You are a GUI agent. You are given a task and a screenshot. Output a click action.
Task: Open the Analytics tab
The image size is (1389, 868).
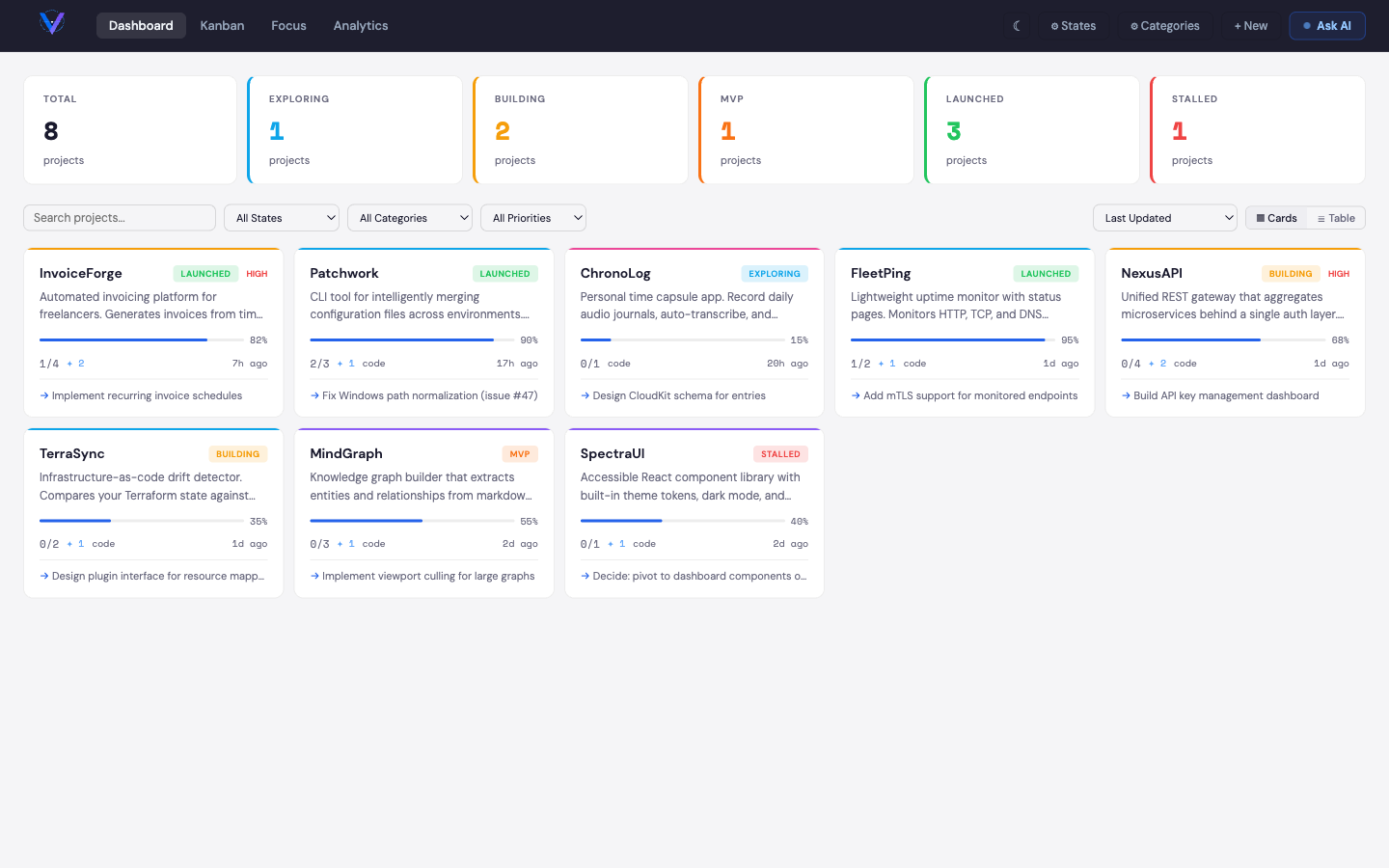tap(361, 26)
